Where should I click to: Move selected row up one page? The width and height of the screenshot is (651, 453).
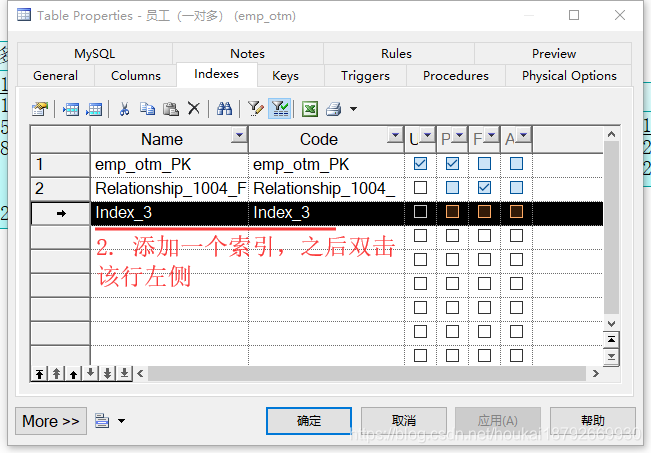tap(56, 374)
